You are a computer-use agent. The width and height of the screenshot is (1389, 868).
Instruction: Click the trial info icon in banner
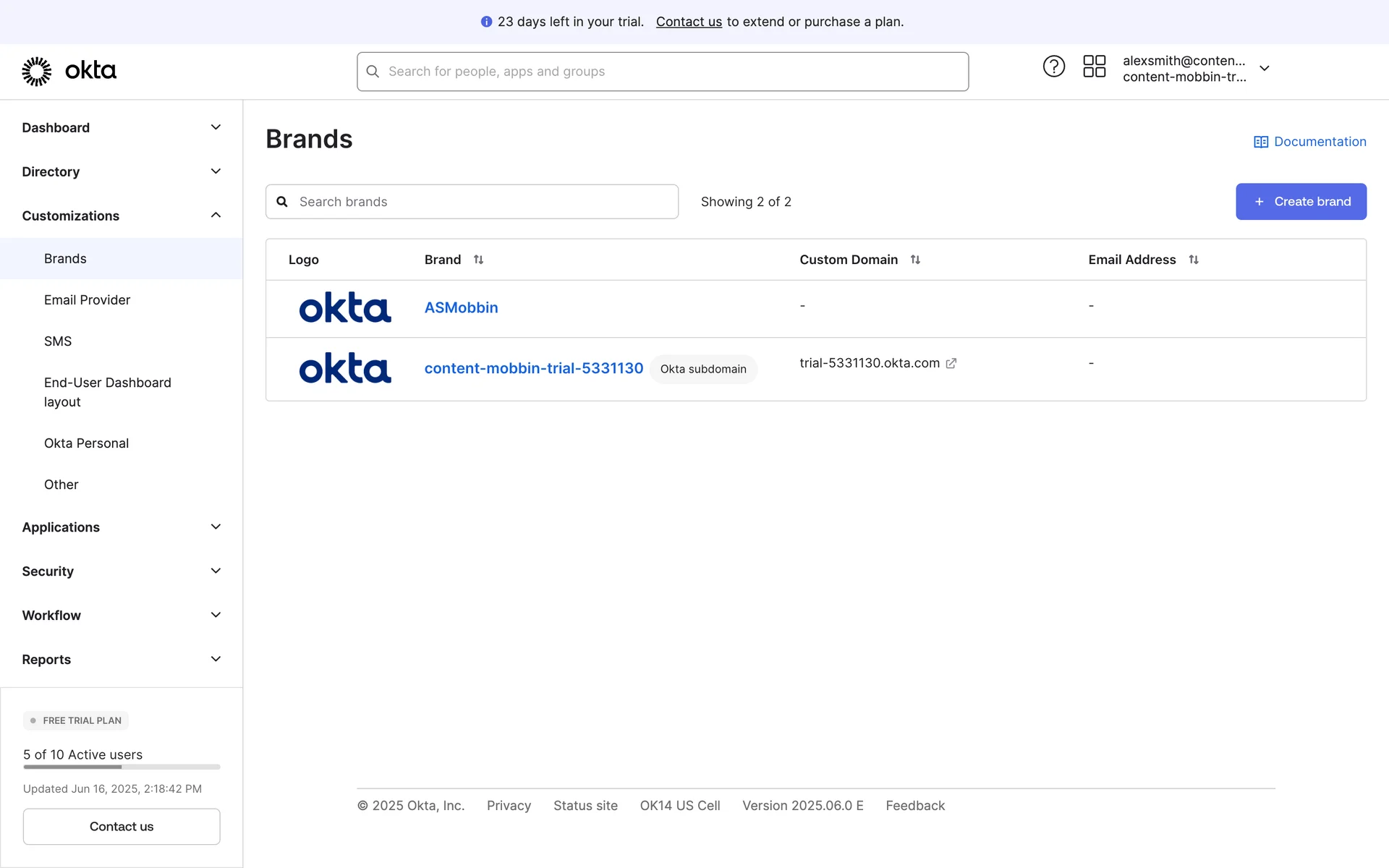[x=486, y=22]
